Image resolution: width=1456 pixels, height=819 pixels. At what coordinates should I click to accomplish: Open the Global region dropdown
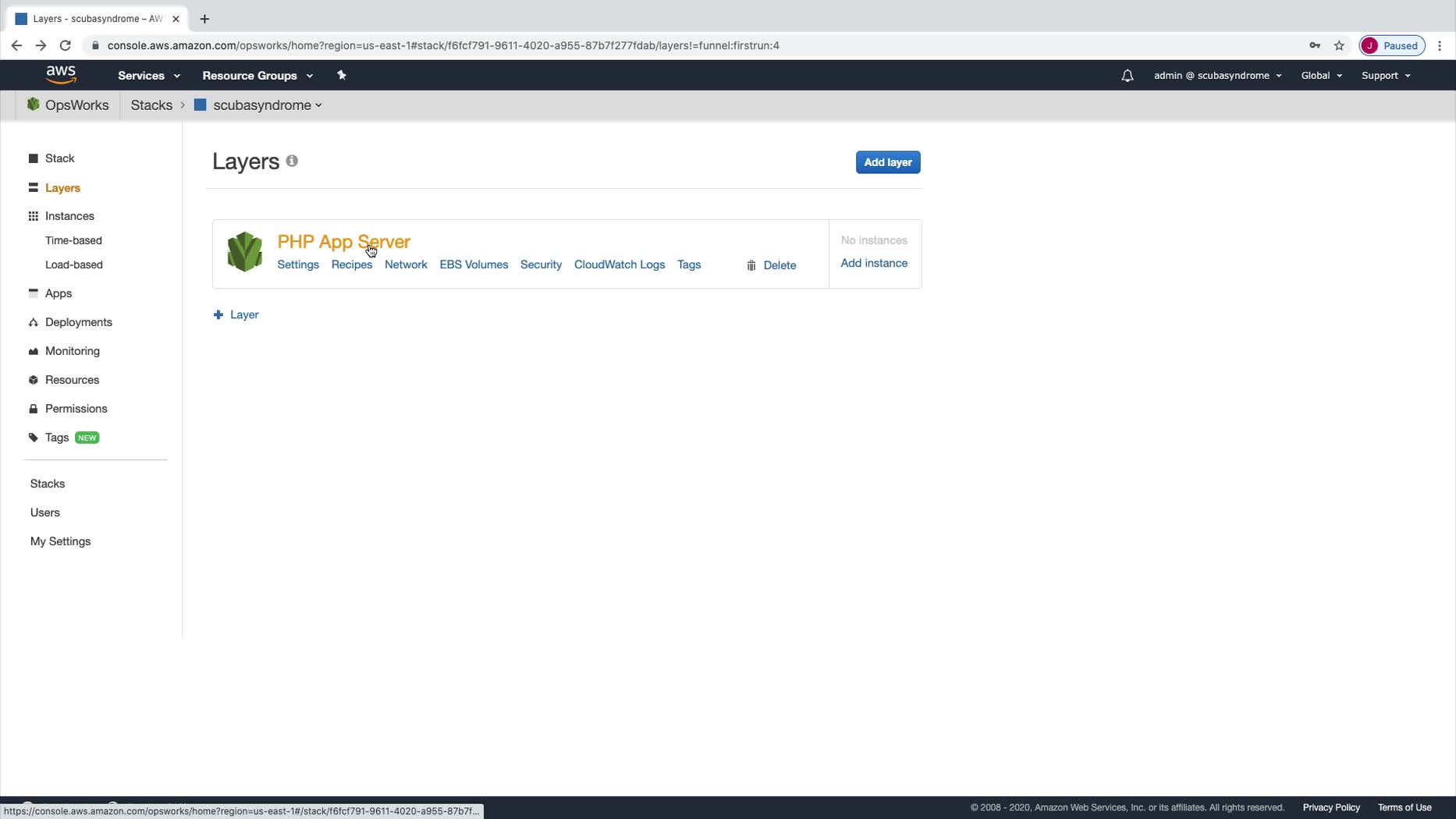click(1321, 76)
